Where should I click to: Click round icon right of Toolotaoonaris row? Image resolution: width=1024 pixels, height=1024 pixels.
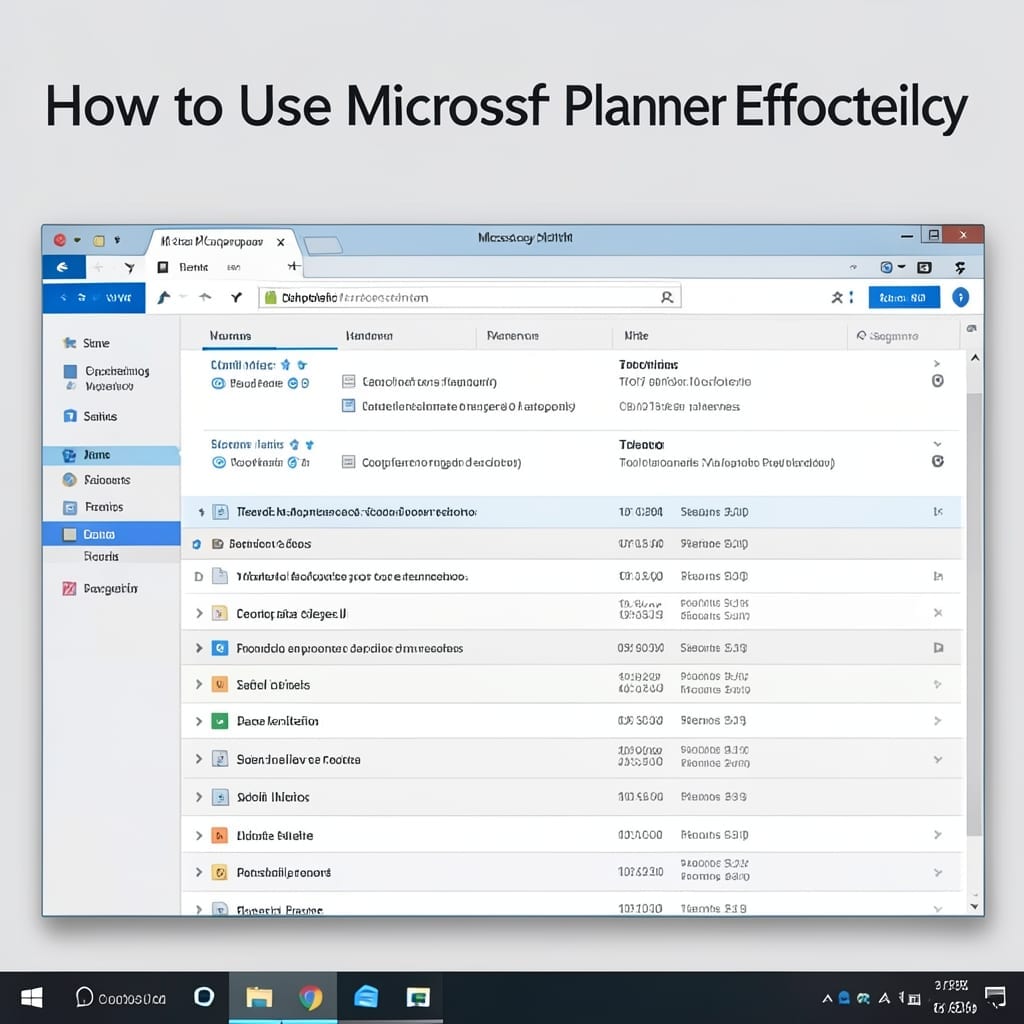(x=937, y=461)
